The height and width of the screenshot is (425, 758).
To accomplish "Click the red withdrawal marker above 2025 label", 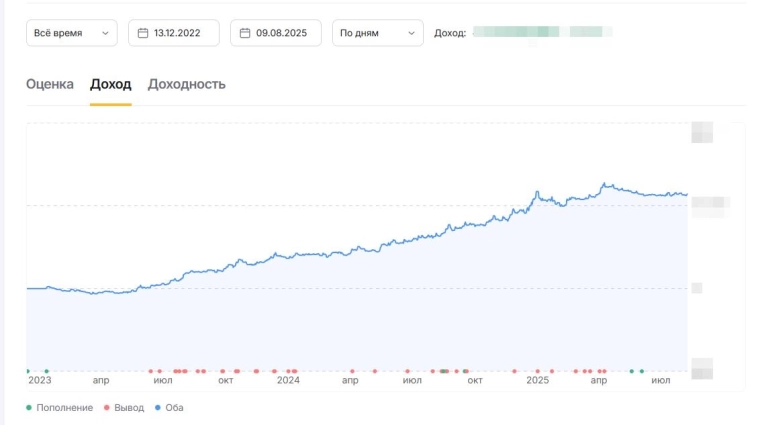I will pyautogui.click(x=538, y=371).
